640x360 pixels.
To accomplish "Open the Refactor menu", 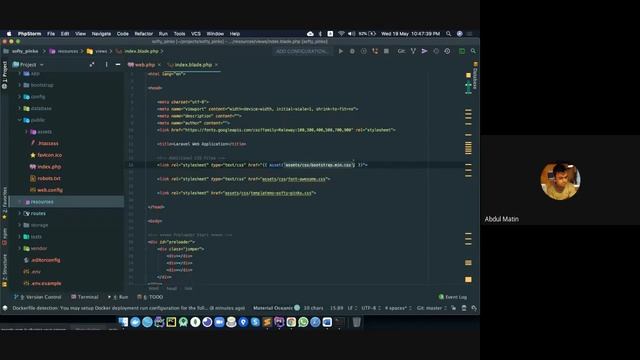I will point(143,34).
